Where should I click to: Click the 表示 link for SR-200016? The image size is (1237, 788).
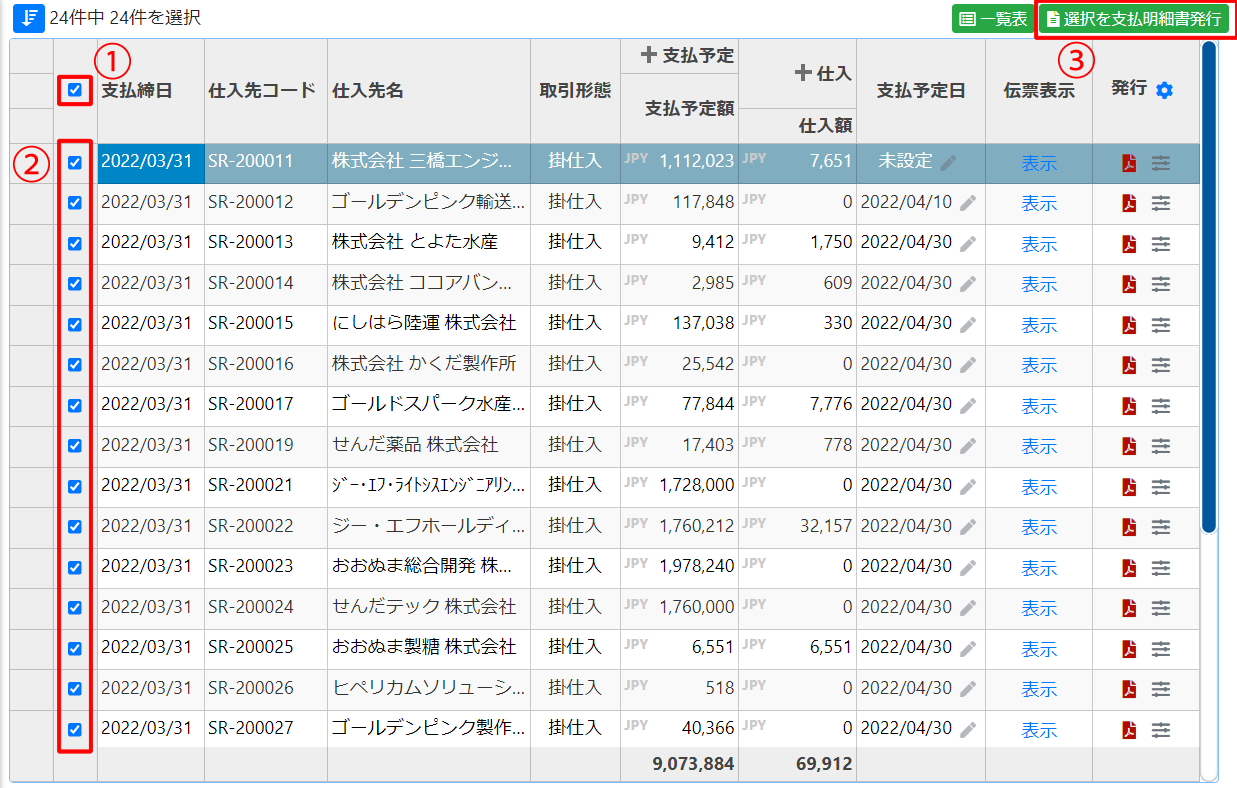coord(1038,365)
